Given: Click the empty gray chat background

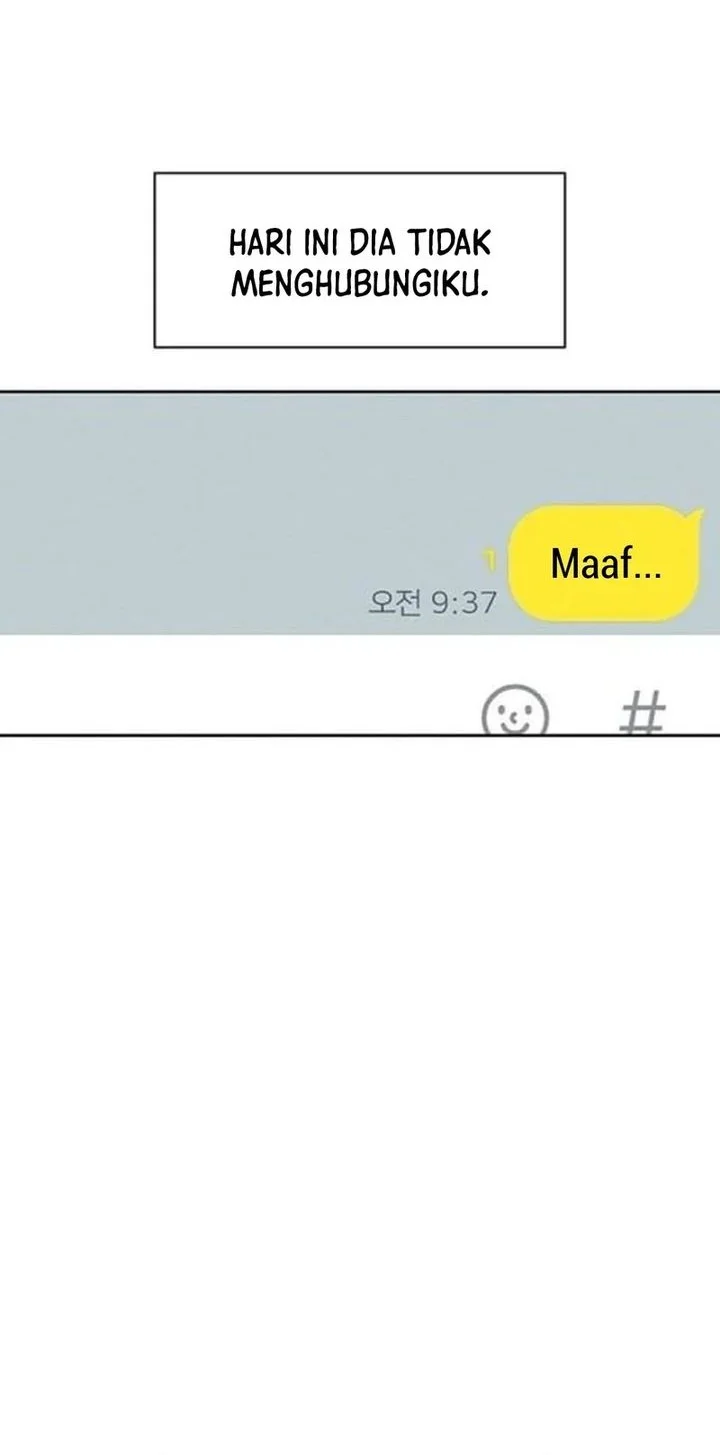Looking at the screenshot, I should tap(250, 480).
